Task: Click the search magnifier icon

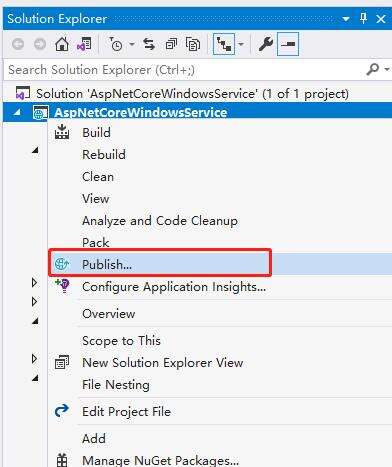Action: (373, 69)
